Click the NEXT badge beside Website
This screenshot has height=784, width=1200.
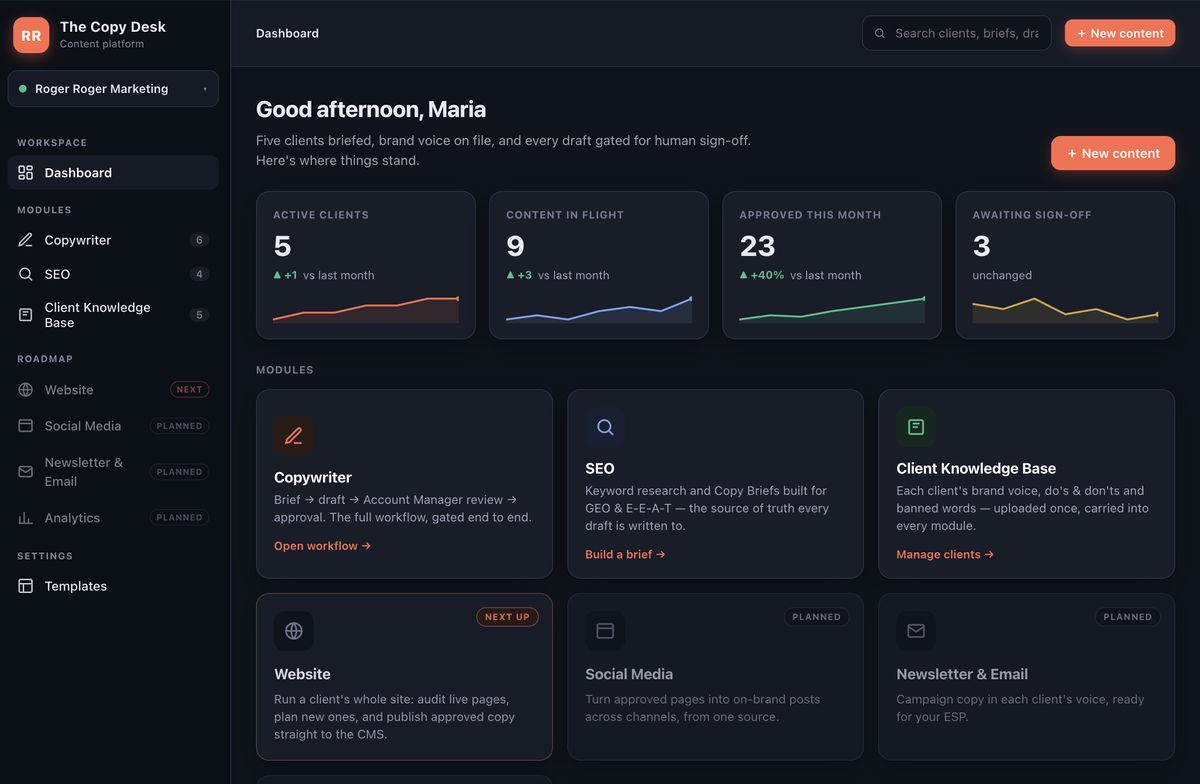(189, 390)
